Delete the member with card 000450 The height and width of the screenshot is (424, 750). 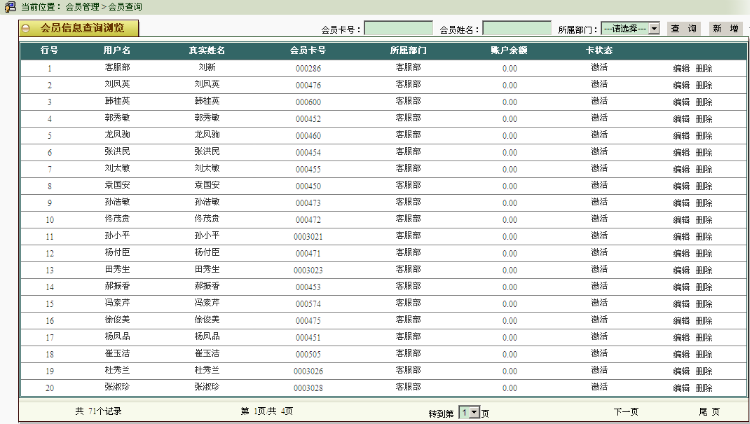coord(704,186)
